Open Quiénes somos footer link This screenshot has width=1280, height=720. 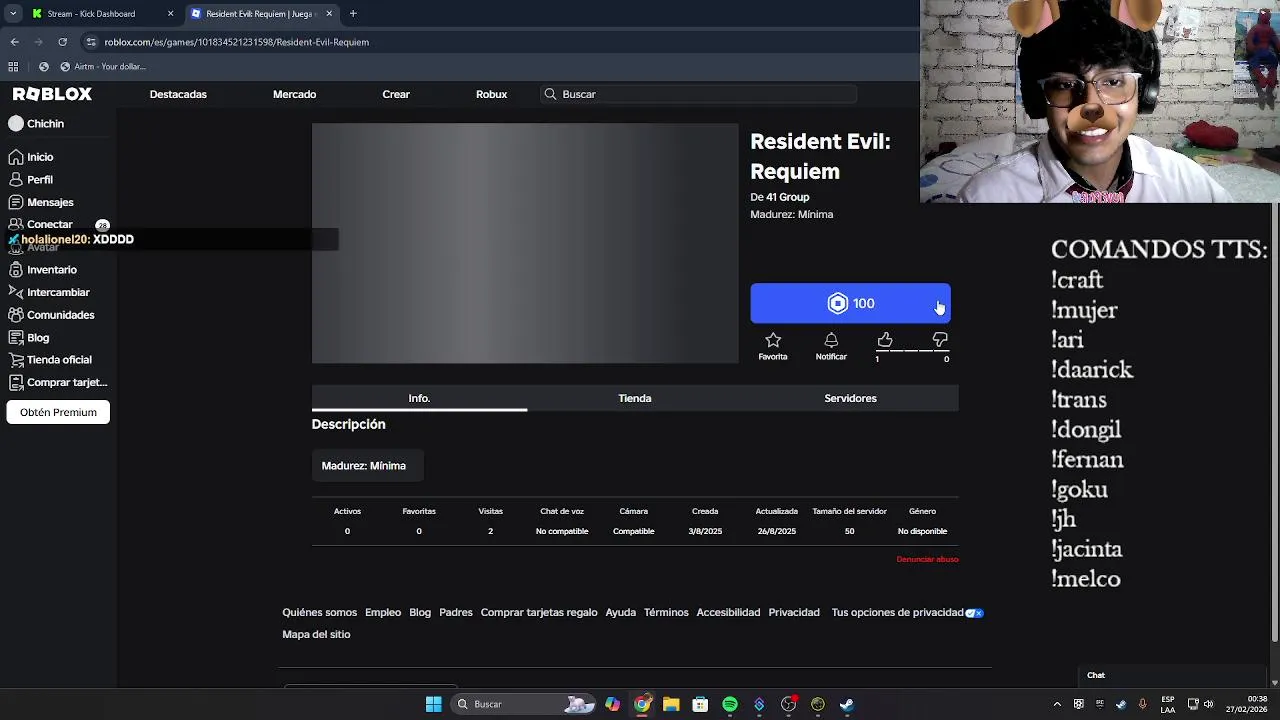tap(319, 612)
